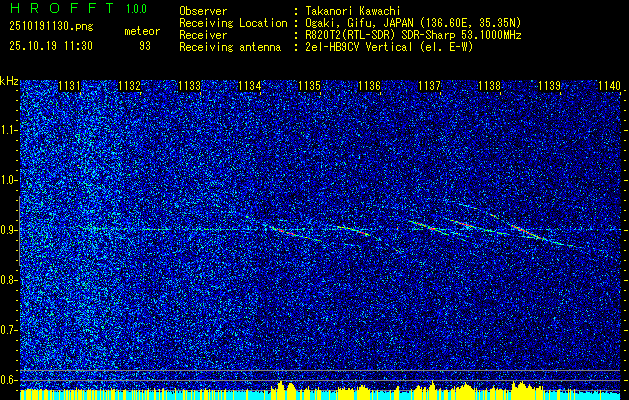This screenshot has height=400, width=629.
Task: Click the 1.0 kHz frequency label
Action: 8,180
